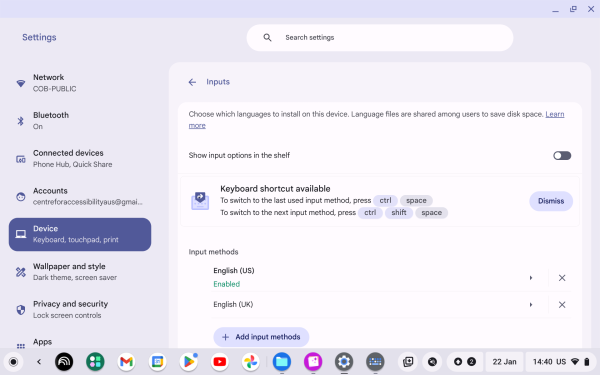Launch Google Photos from the shelf

[x=251, y=362]
